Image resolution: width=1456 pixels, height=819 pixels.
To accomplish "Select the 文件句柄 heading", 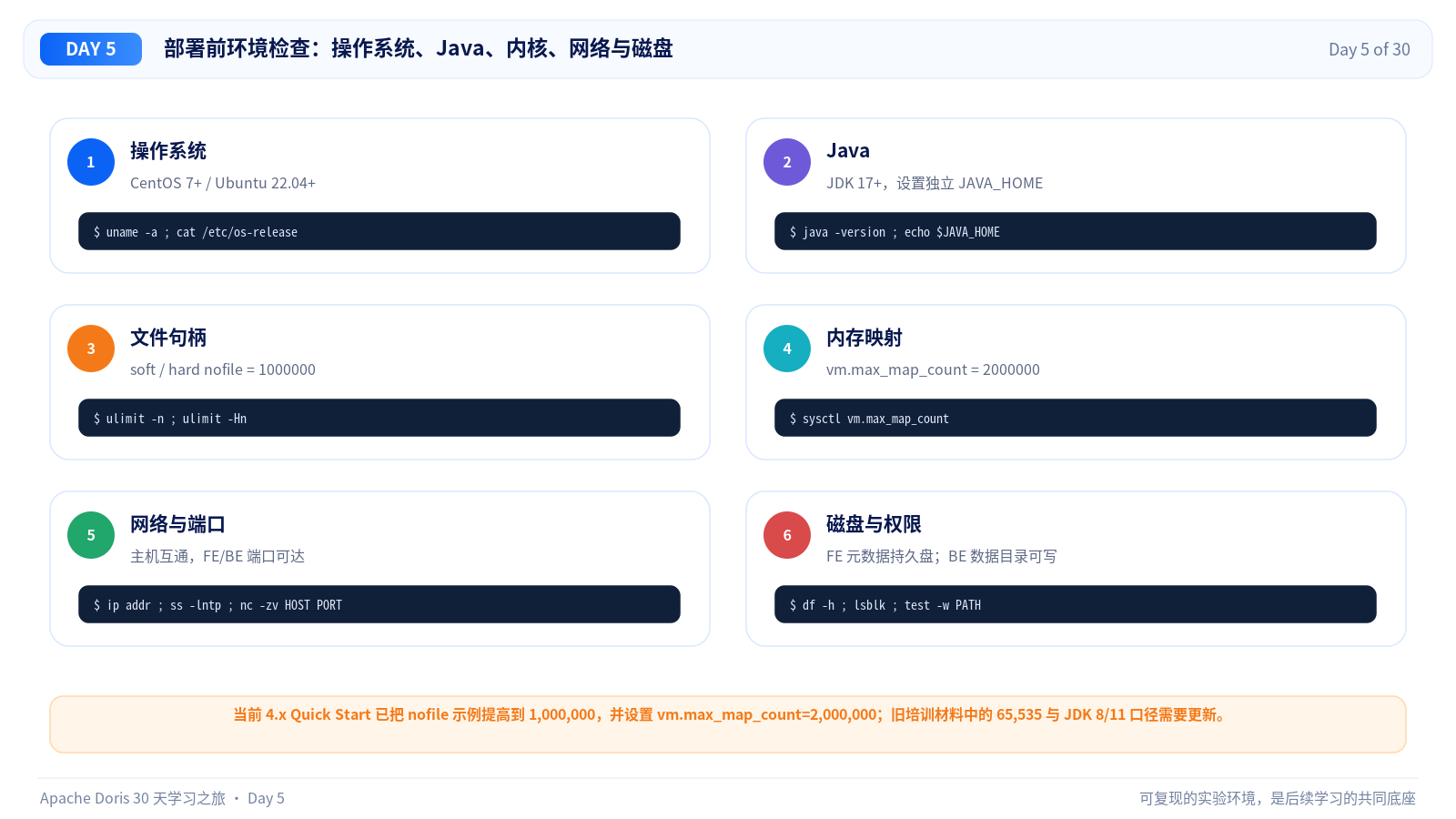I will click(168, 338).
